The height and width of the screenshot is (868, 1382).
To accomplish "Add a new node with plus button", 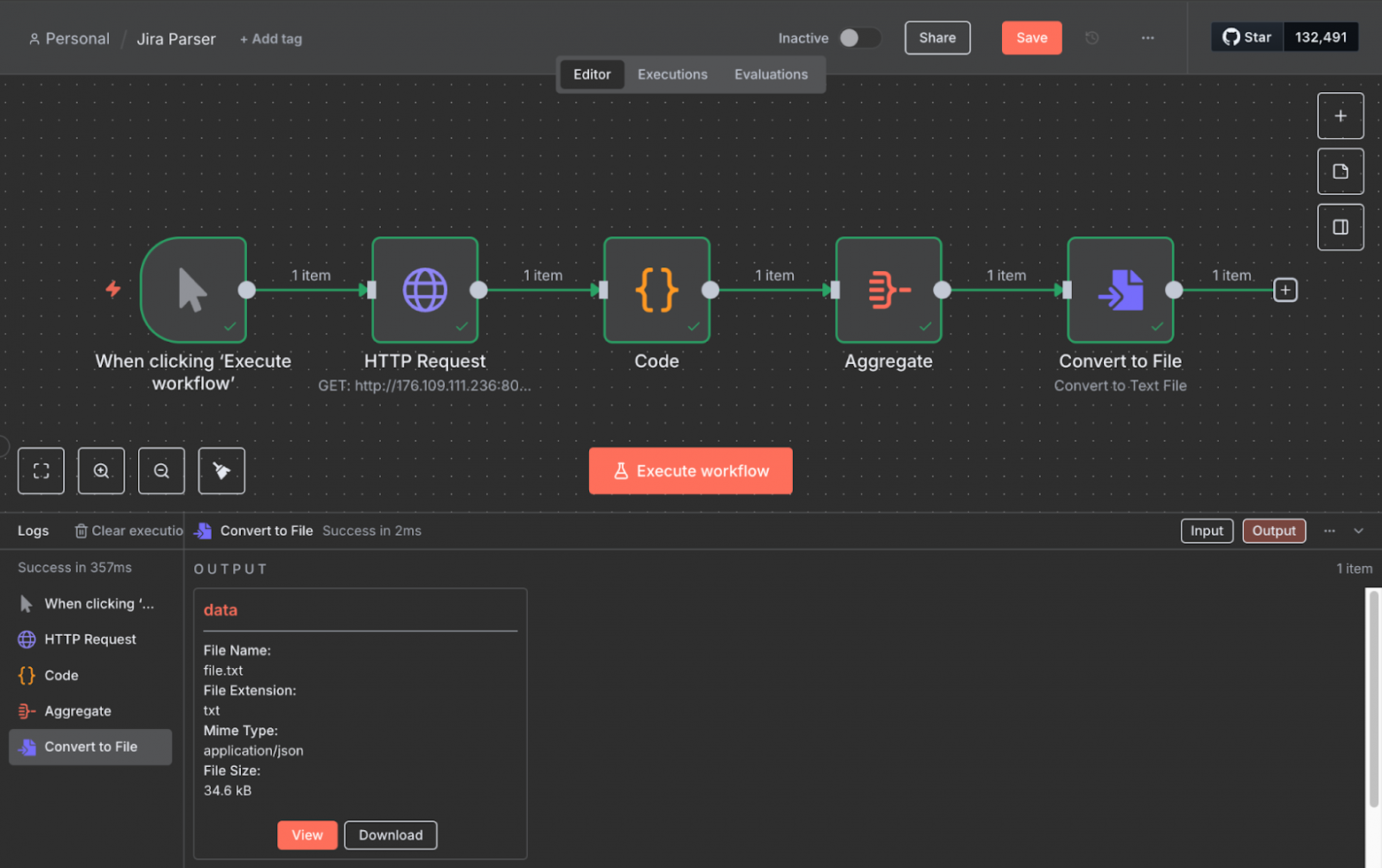I will [1339, 116].
